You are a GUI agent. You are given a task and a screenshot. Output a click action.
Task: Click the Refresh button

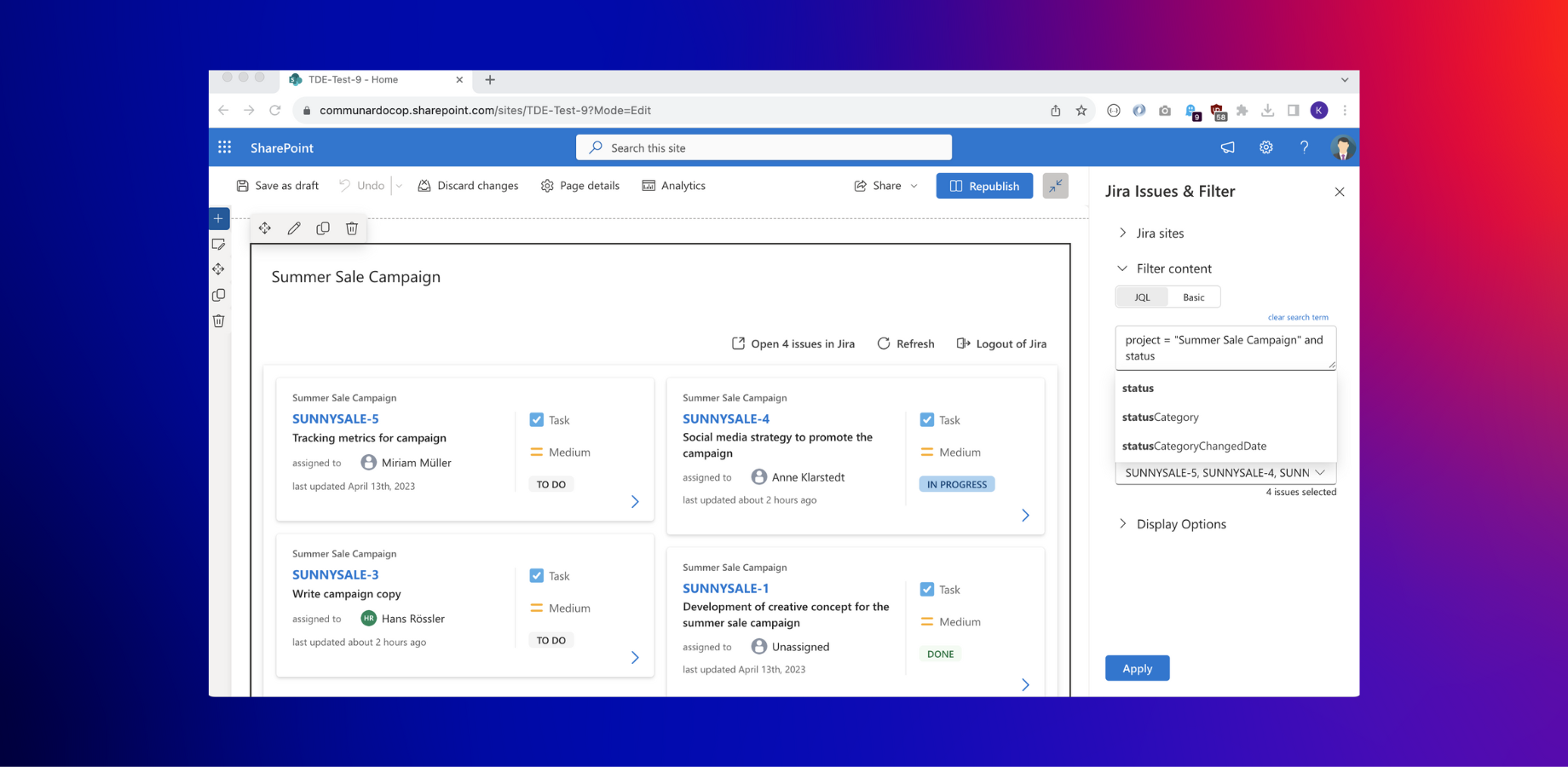[906, 343]
